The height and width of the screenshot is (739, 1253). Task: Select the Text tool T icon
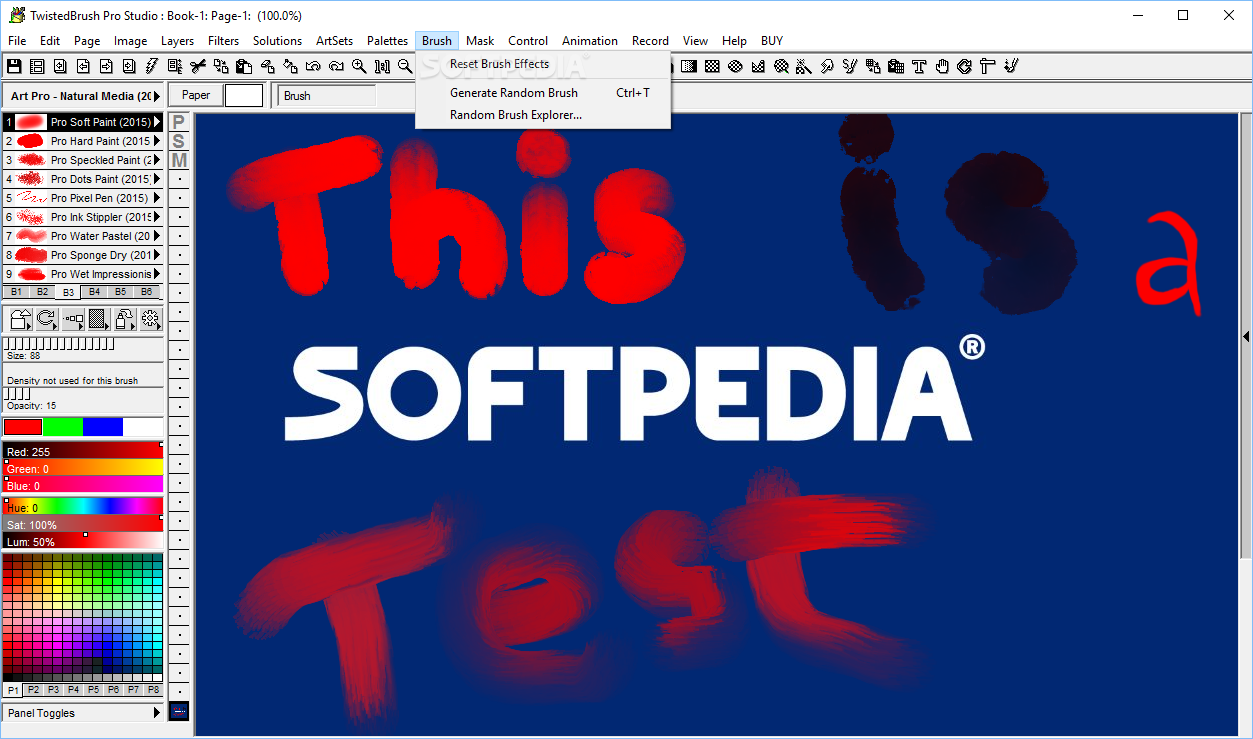(x=919, y=66)
